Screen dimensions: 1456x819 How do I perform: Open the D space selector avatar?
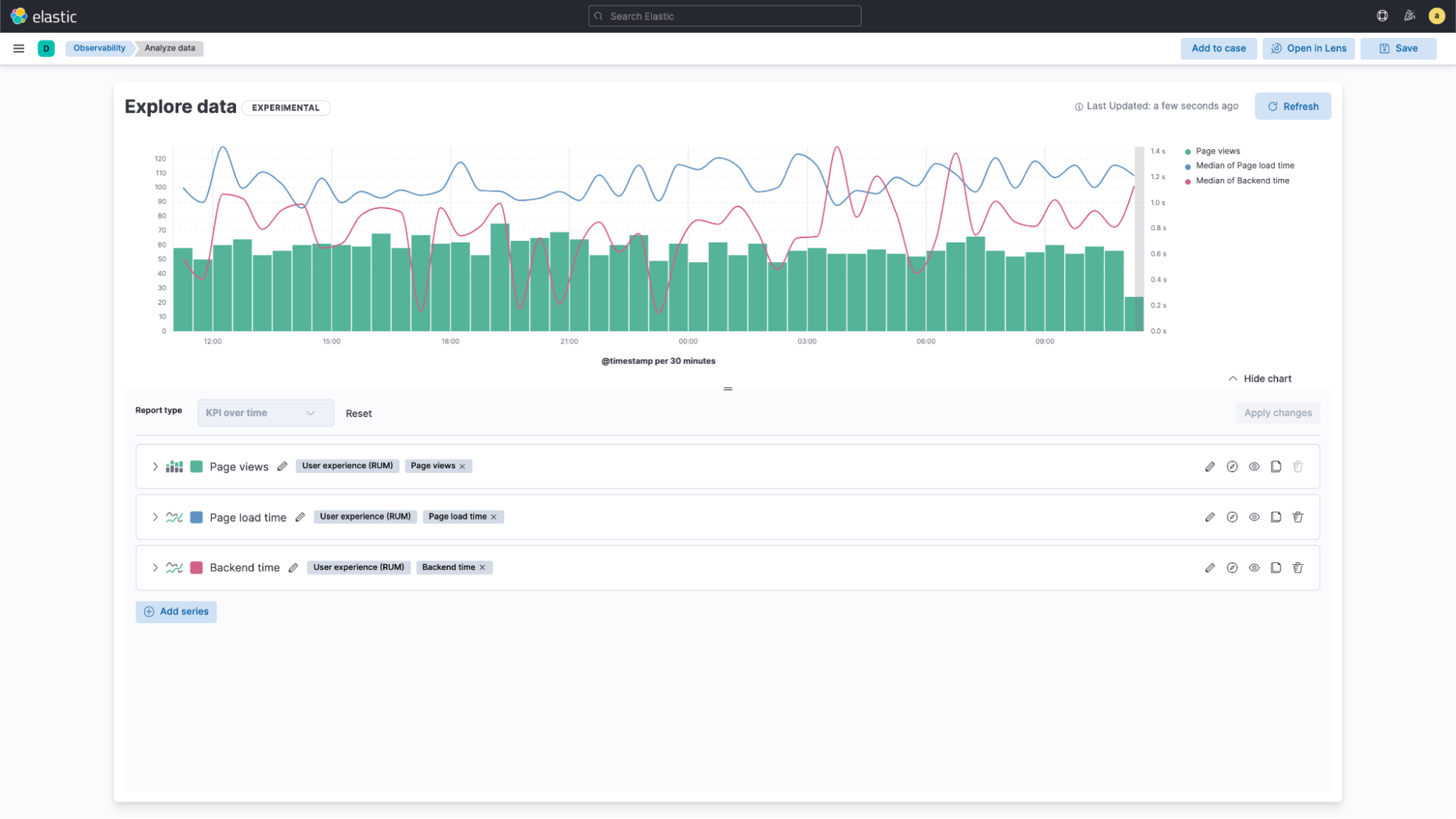[46, 48]
